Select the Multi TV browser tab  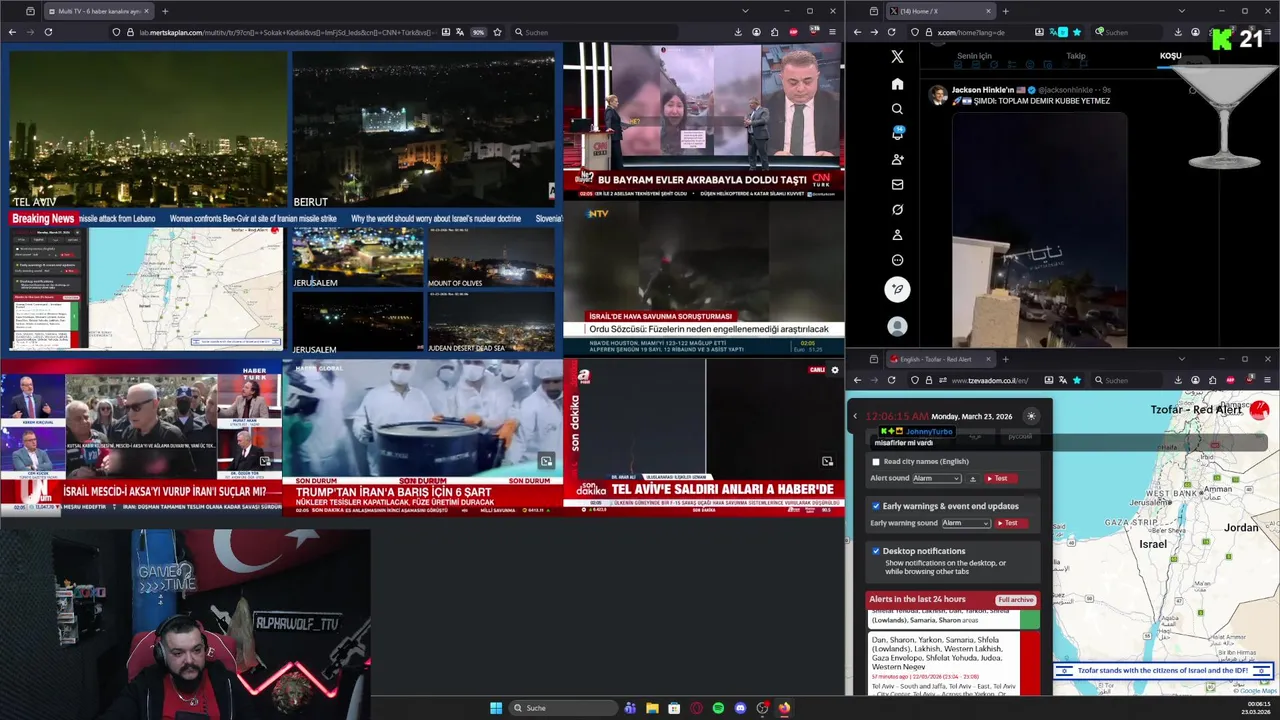click(98, 11)
